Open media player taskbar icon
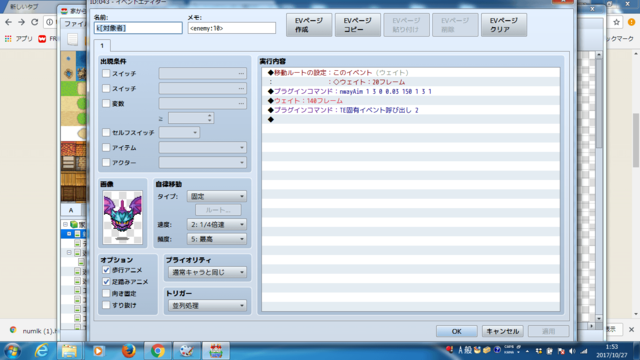This screenshot has height=360, width=640. tap(98, 351)
